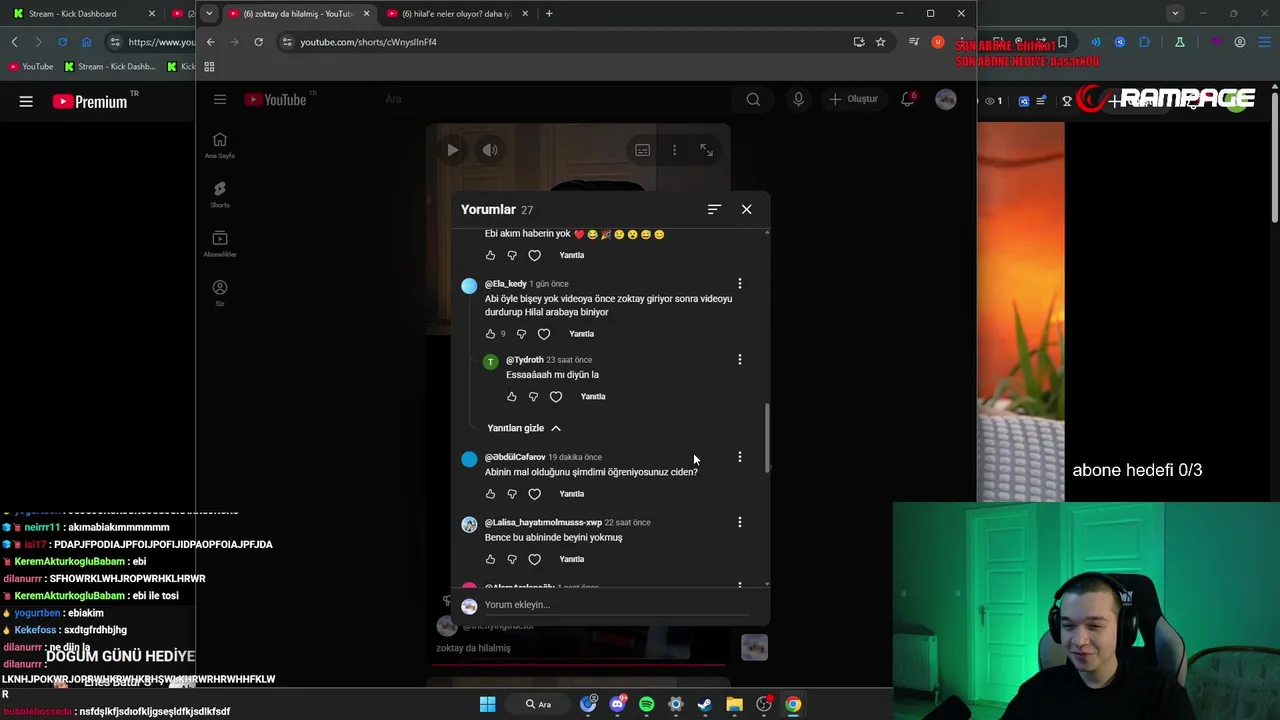The width and height of the screenshot is (1280, 720).
Task: Toggle Shorts subtitles button
Action: point(642,150)
